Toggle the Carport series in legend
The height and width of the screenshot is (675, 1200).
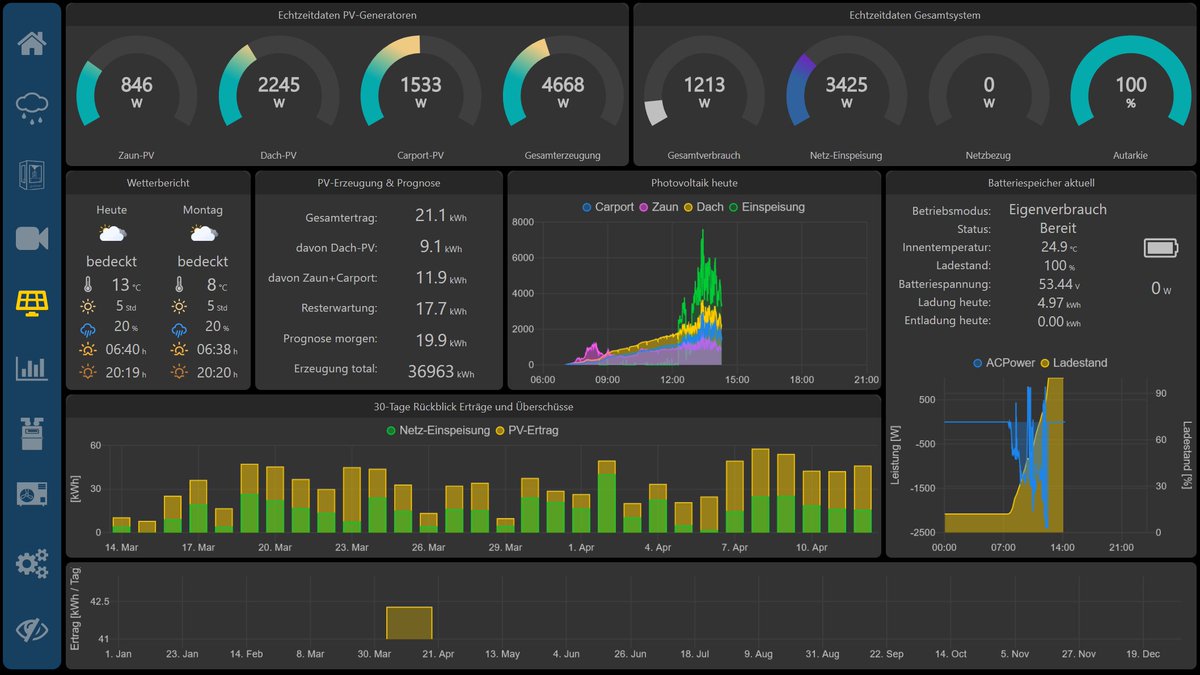pos(607,207)
